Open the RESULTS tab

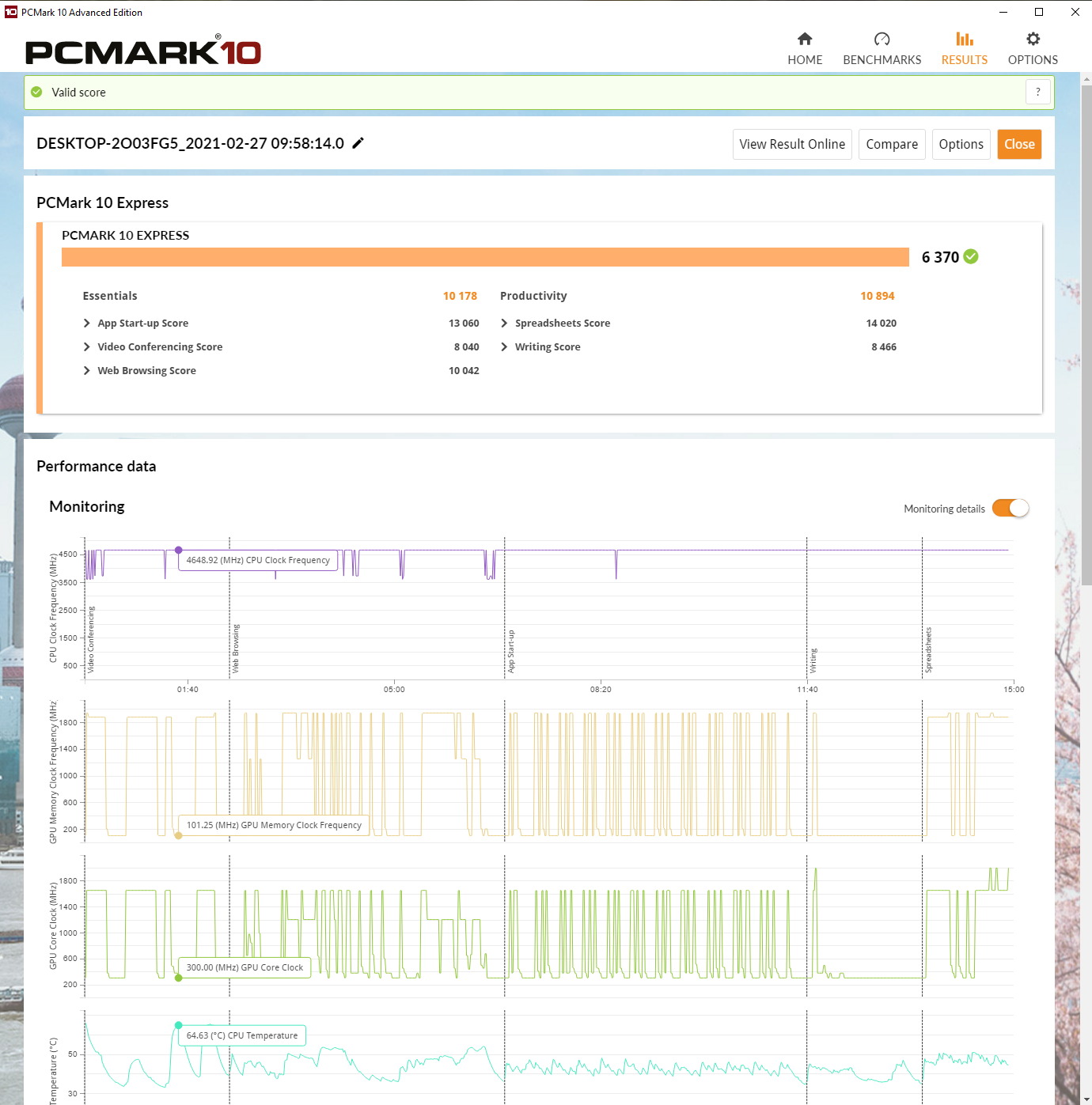coord(964,49)
